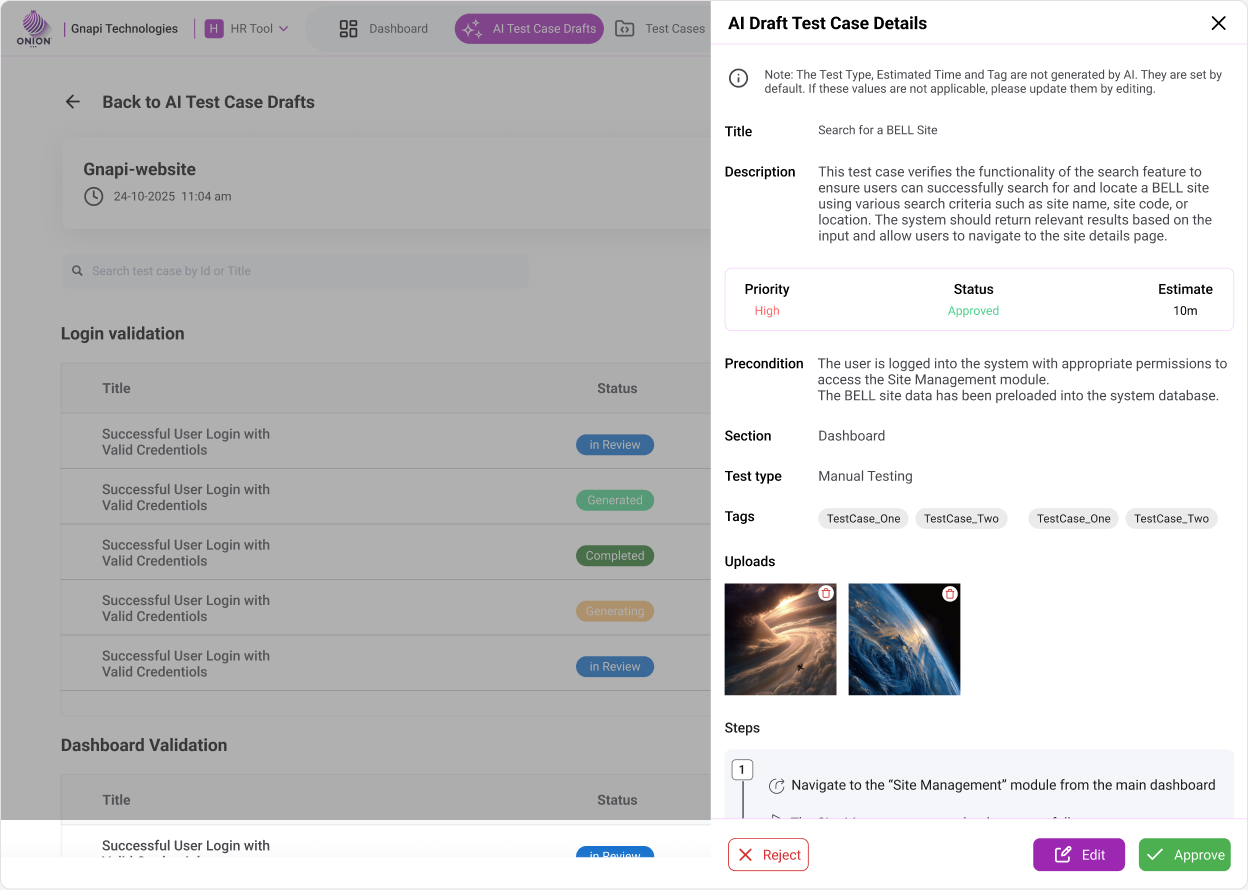1248x890 pixels.
Task: Approve the draft test case
Action: coord(1185,855)
